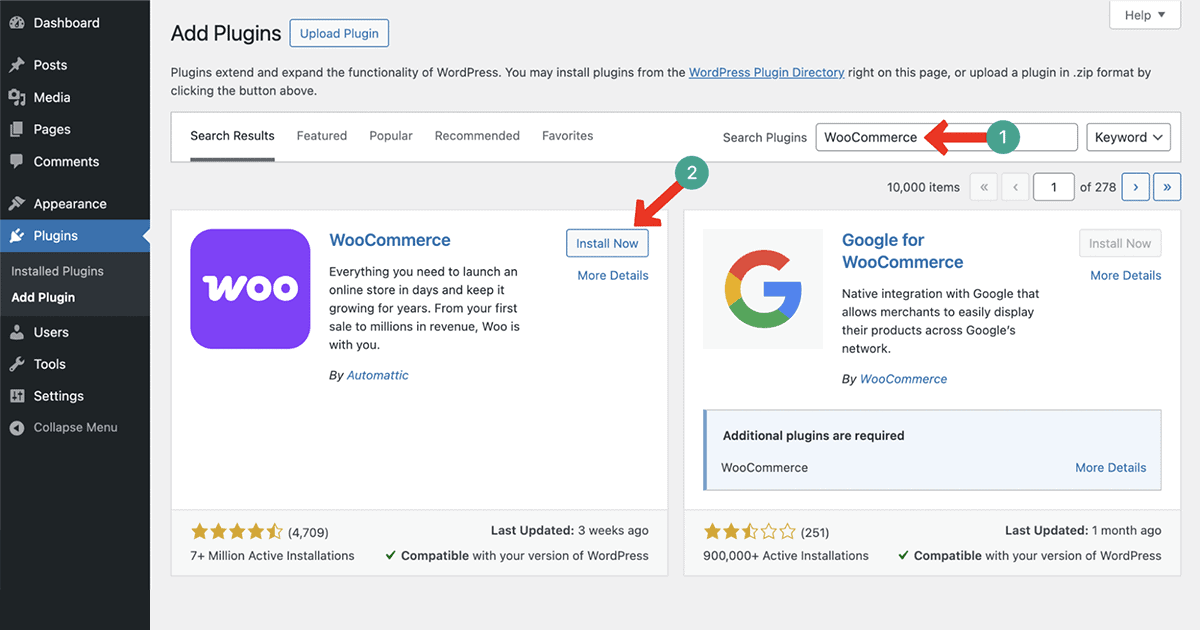The height and width of the screenshot is (630, 1200).
Task: Click the plugin search input field
Action: (x=900, y=137)
